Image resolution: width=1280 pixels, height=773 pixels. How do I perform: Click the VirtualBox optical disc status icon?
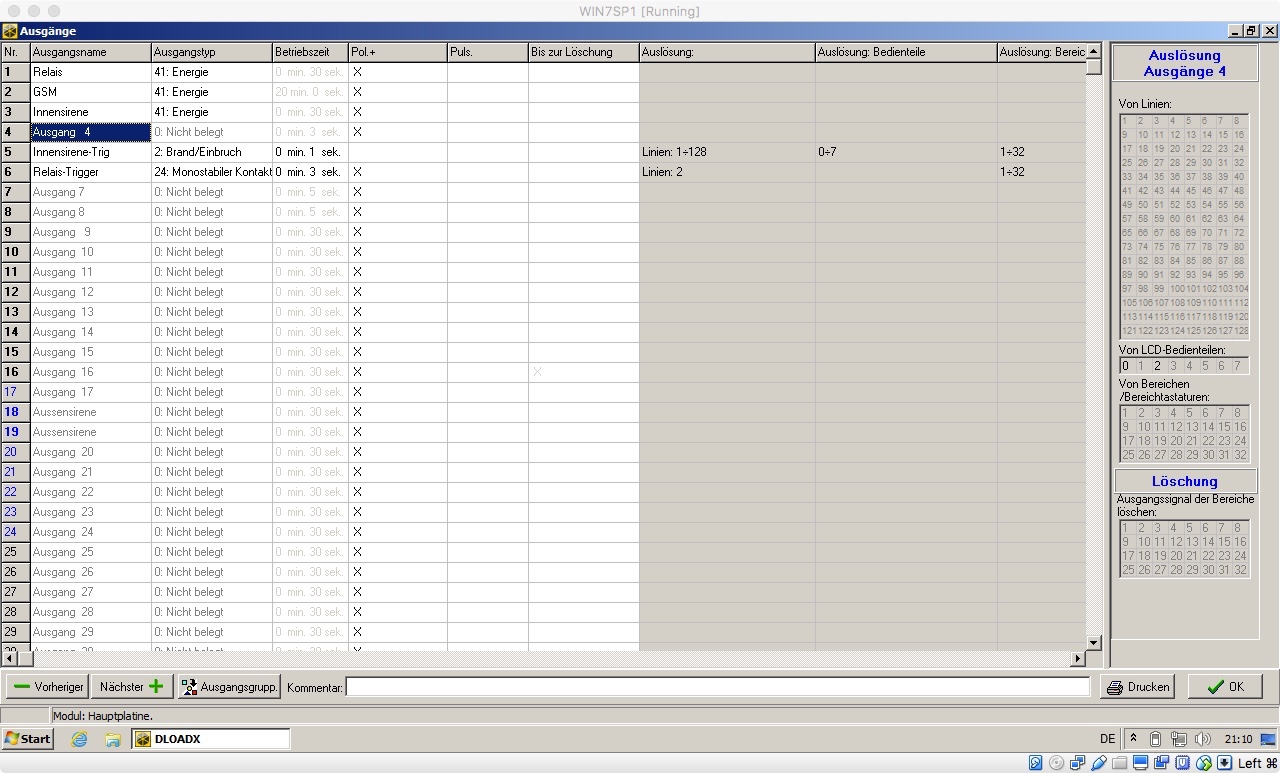click(1057, 763)
